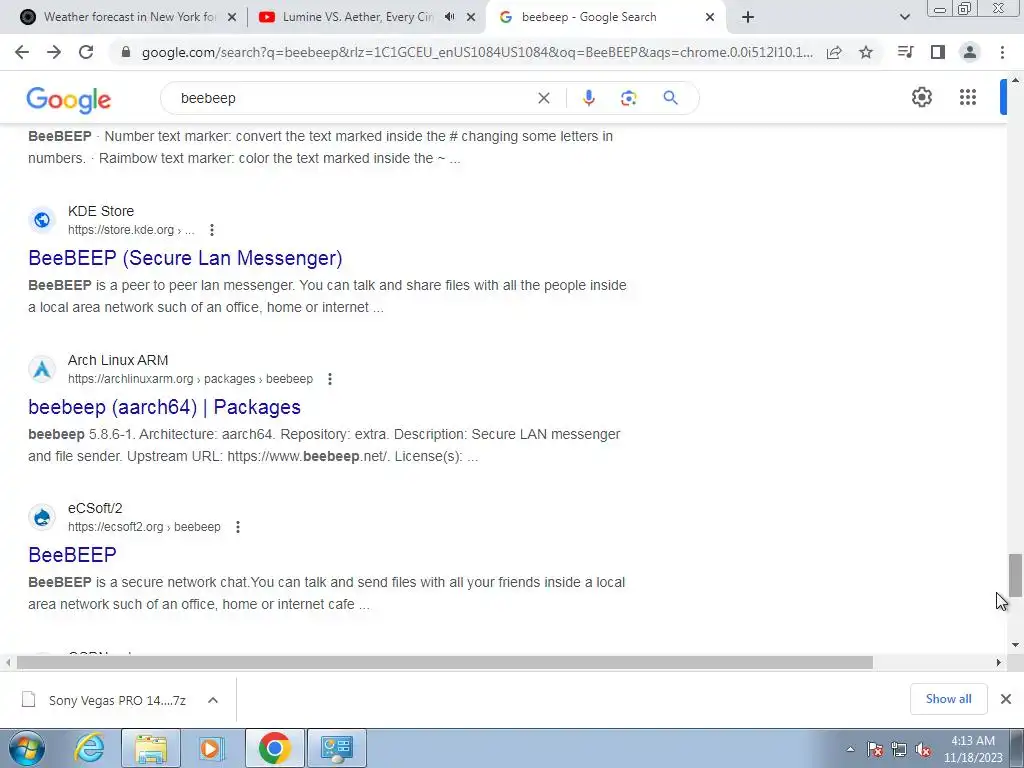Close the beebeep Google Search tab
Screen dimensions: 1024x768
710,17
